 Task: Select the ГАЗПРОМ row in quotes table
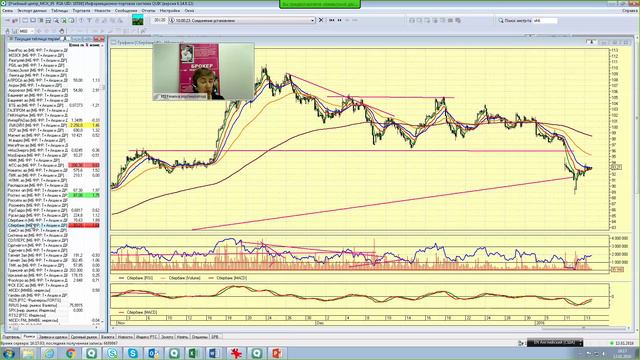53,110
